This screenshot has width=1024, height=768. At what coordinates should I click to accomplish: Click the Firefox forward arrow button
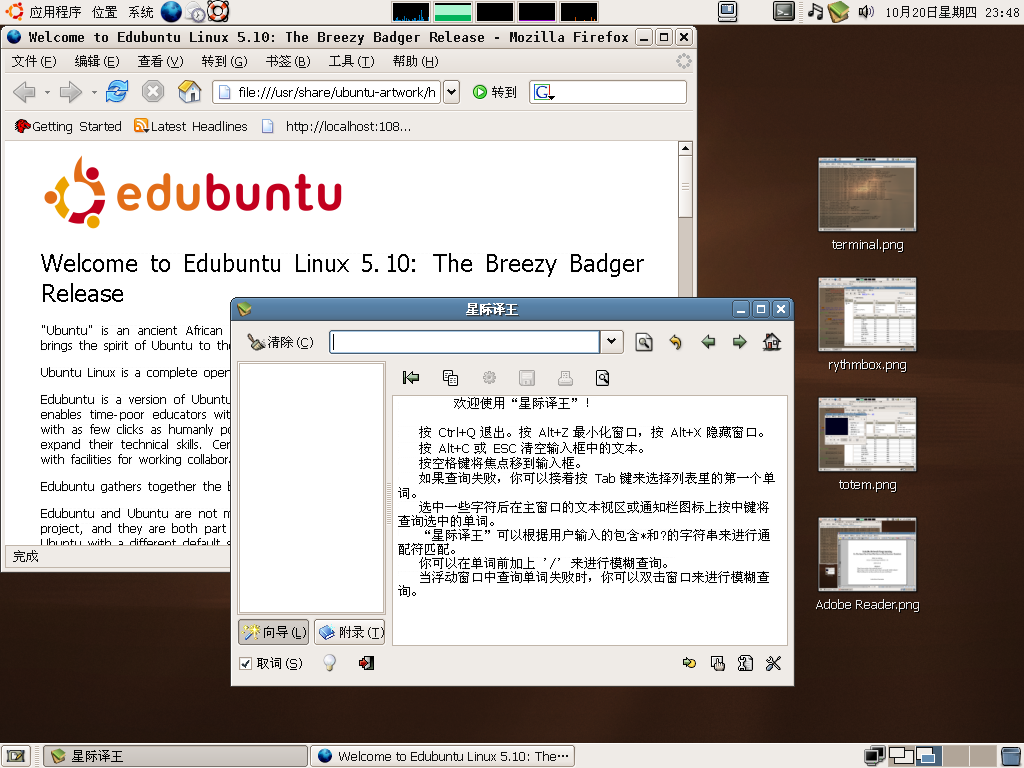click(x=71, y=92)
